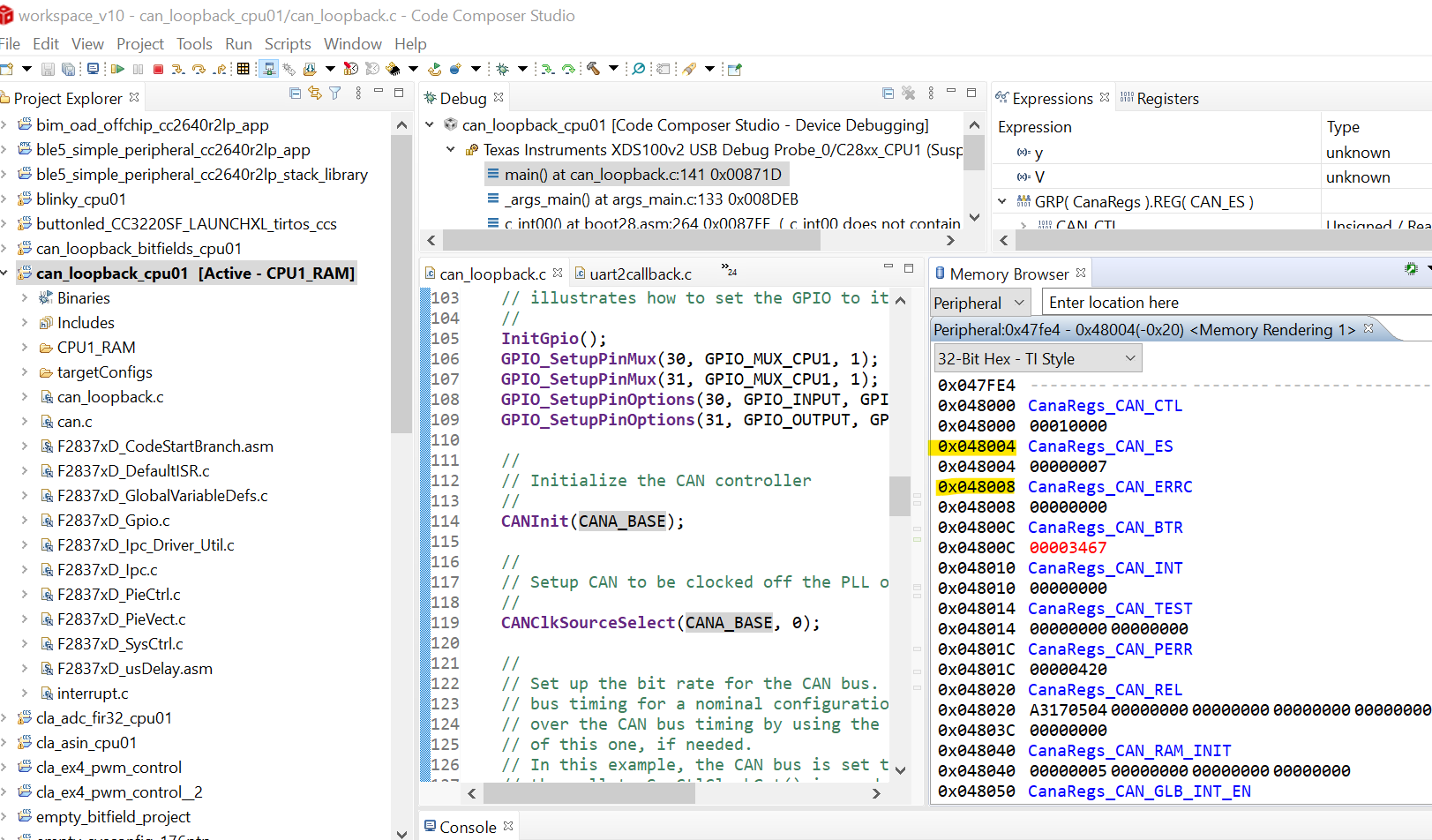Click the Build hammer icon

click(593, 69)
